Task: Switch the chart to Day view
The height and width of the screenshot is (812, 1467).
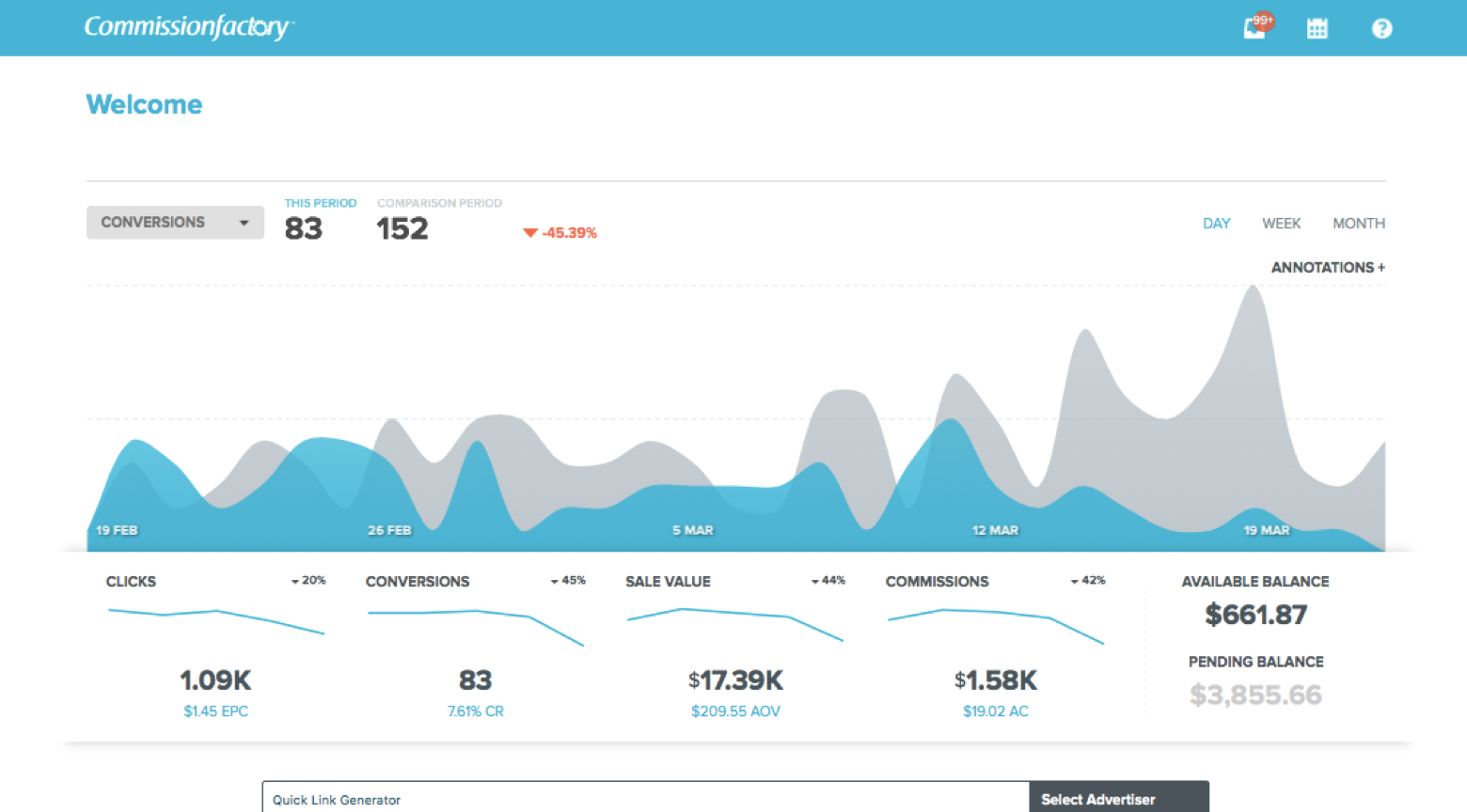Action: click(x=1216, y=224)
